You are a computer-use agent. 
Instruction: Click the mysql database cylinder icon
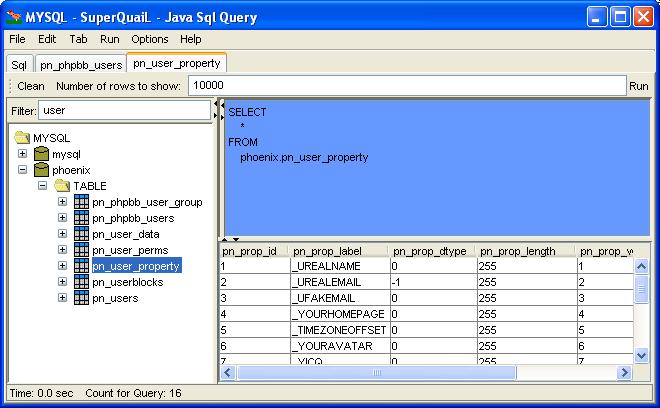tap(41, 154)
